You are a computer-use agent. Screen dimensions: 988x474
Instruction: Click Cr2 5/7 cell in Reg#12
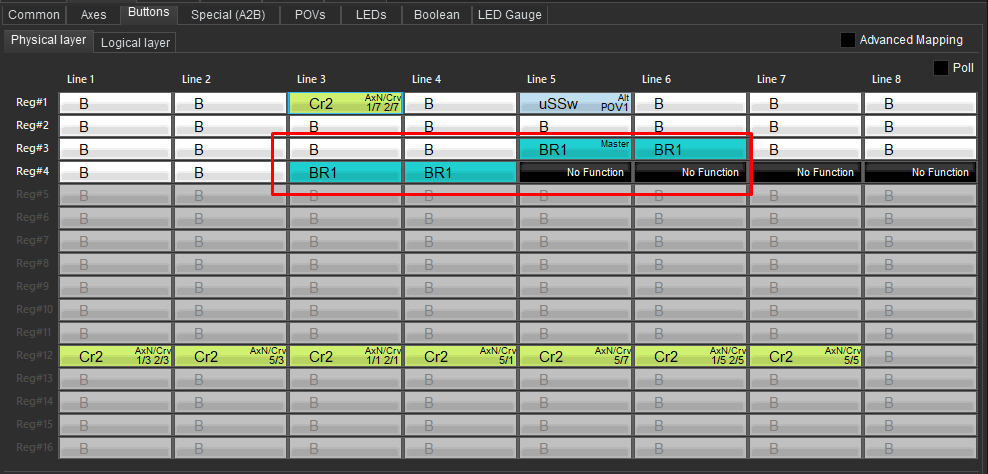pos(576,356)
